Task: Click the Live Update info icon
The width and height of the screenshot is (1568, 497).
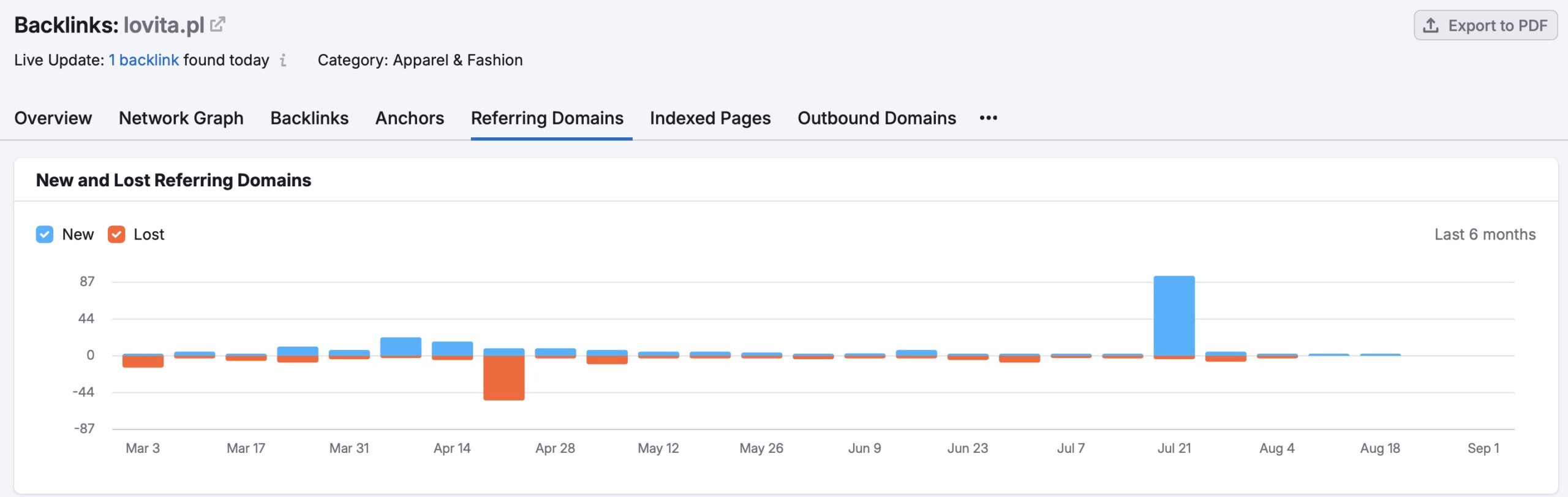Action: tap(283, 60)
